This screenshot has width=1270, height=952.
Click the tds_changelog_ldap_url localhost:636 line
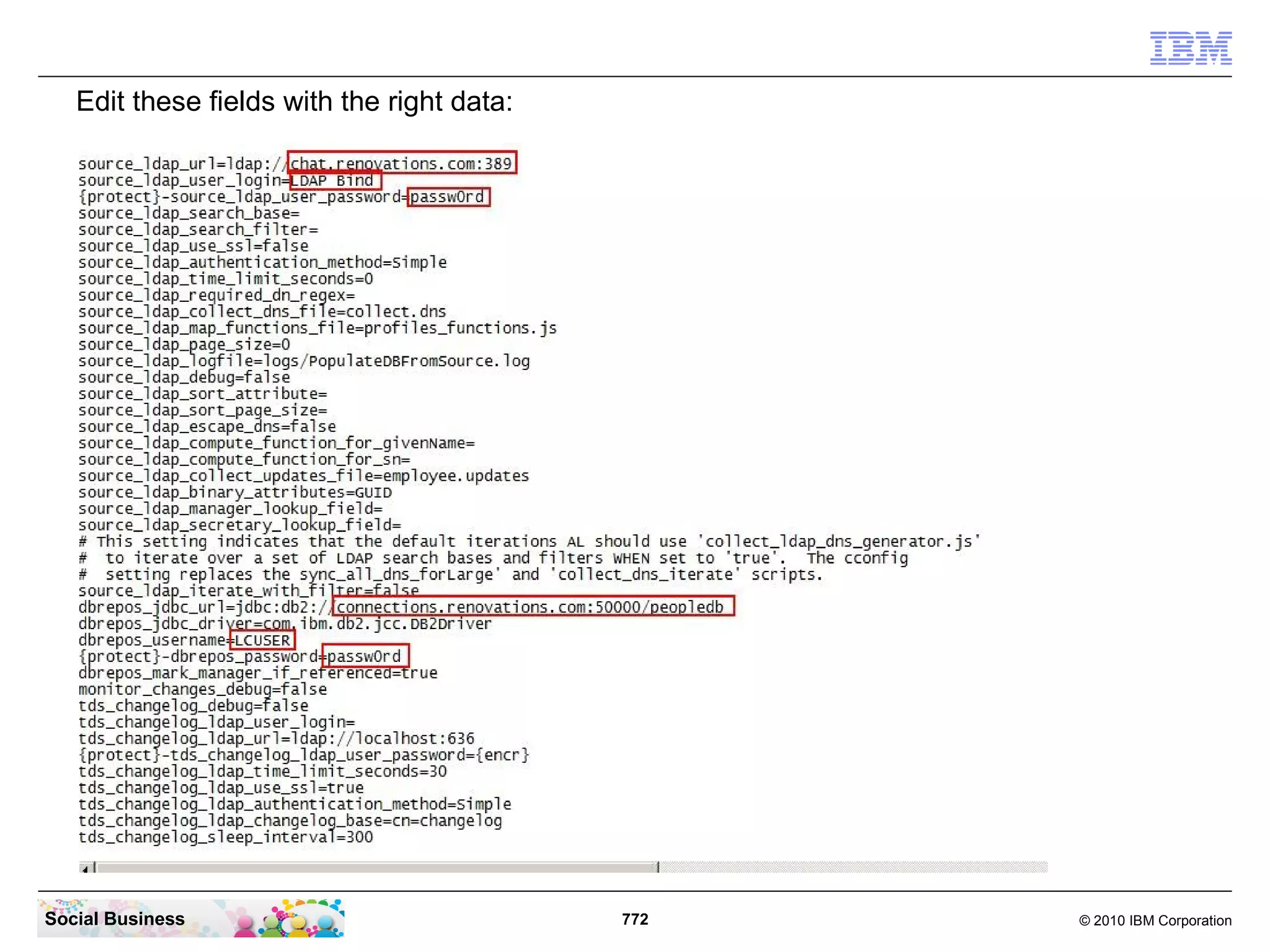point(276,739)
